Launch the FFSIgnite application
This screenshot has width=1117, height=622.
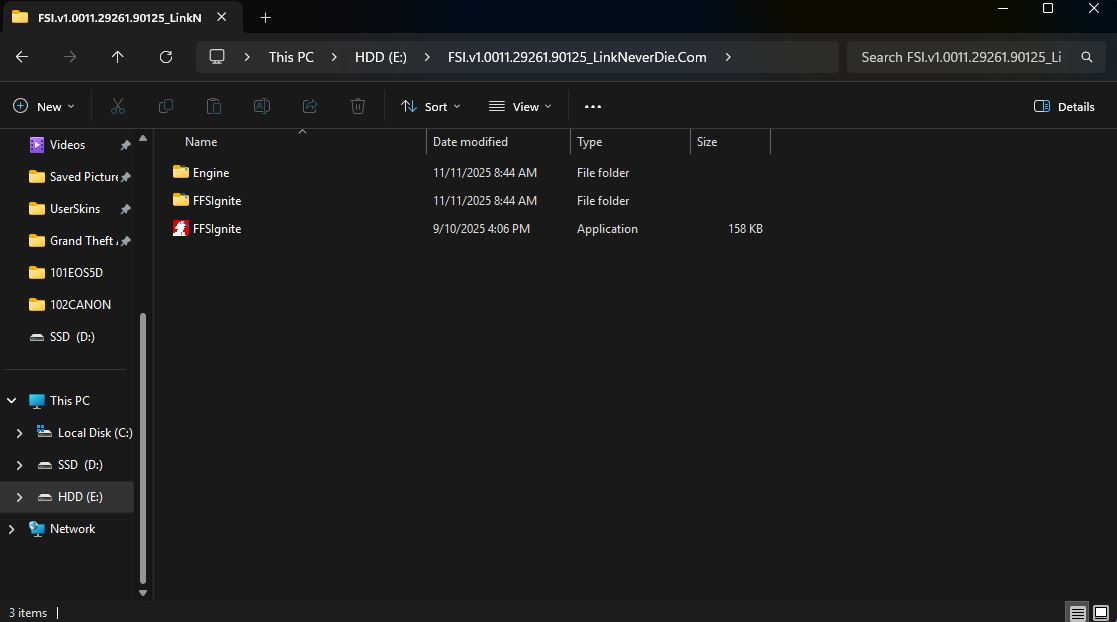[216, 228]
